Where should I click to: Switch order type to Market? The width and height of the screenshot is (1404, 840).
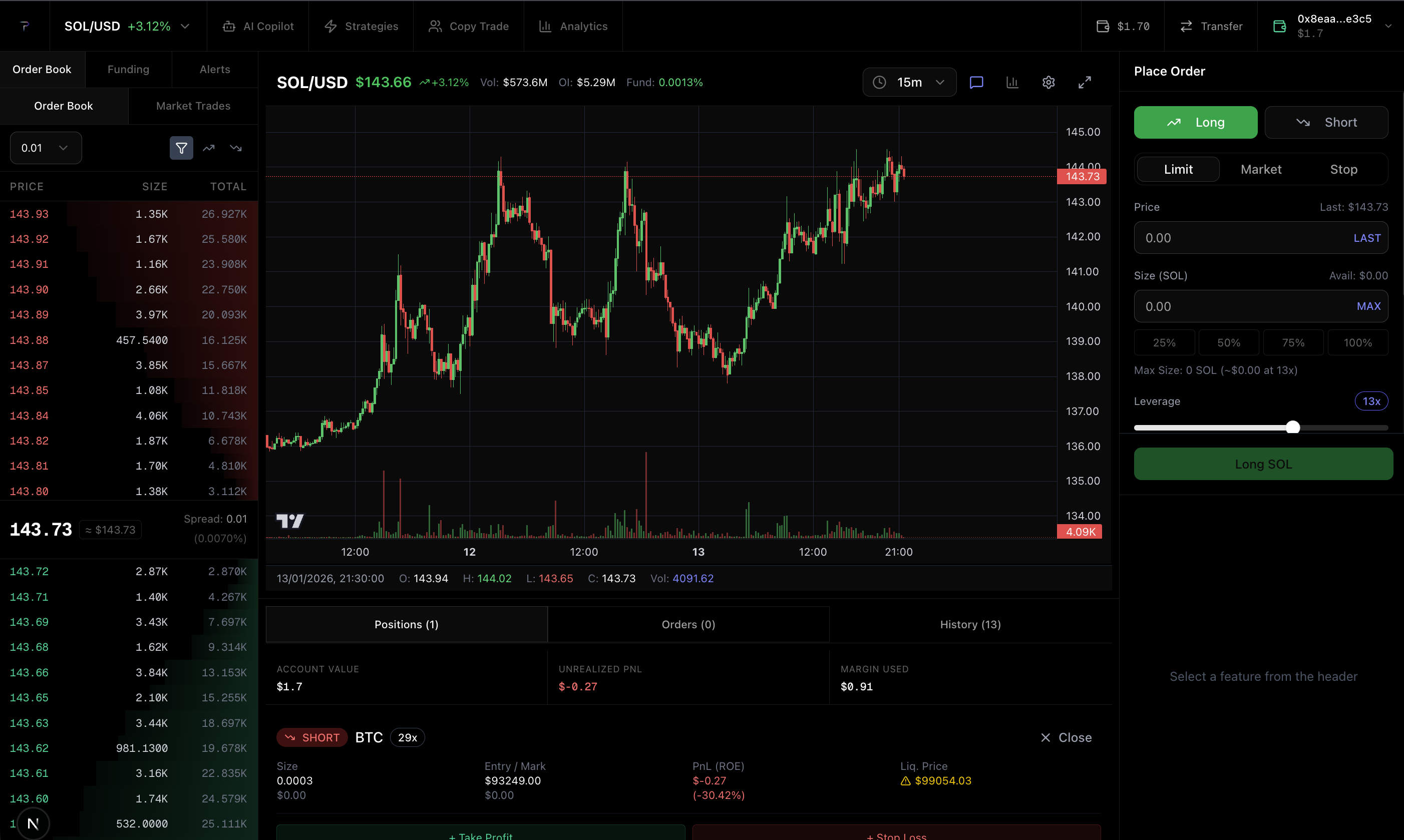coord(1261,169)
